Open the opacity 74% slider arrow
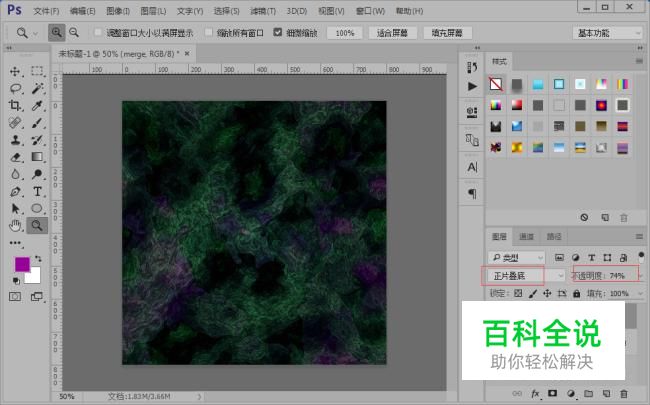 640,276
